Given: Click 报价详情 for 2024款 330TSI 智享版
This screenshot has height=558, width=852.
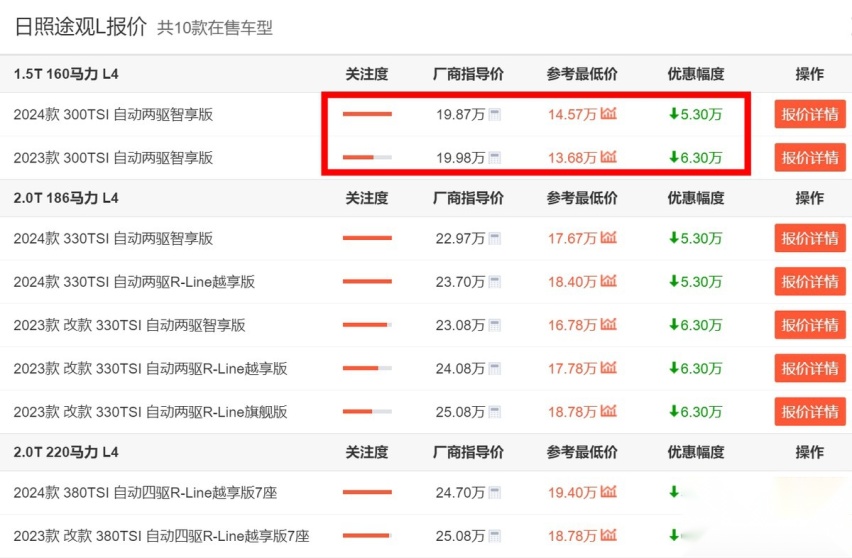Looking at the screenshot, I should (810, 238).
